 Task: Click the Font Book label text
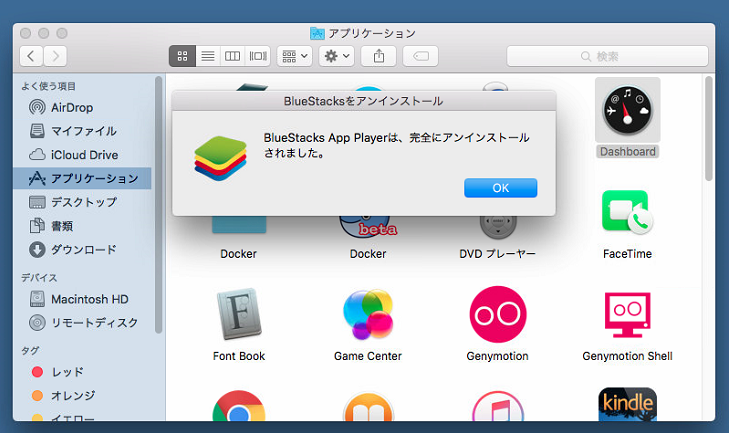[239, 356]
